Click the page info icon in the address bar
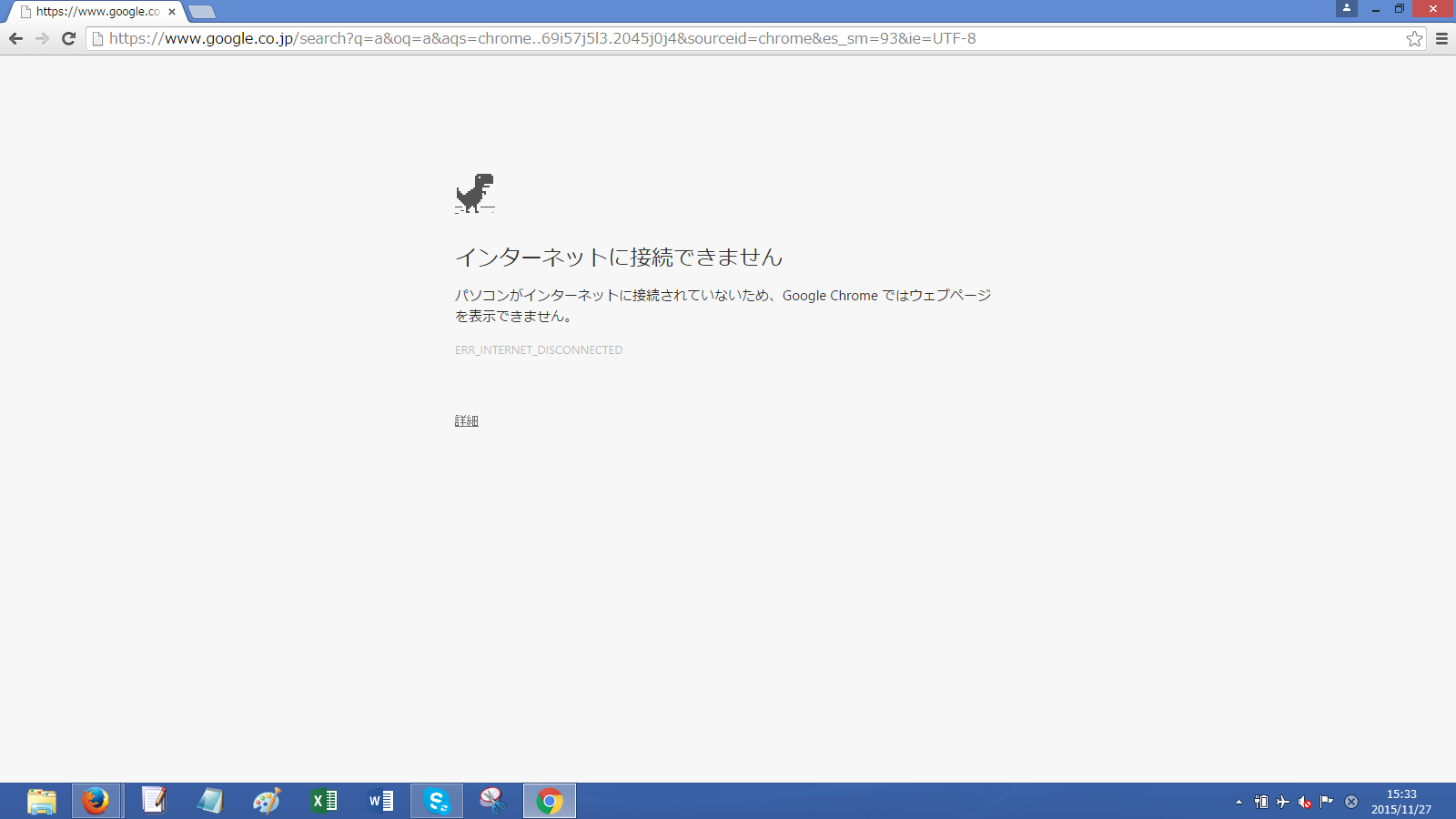 click(x=98, y=38)
